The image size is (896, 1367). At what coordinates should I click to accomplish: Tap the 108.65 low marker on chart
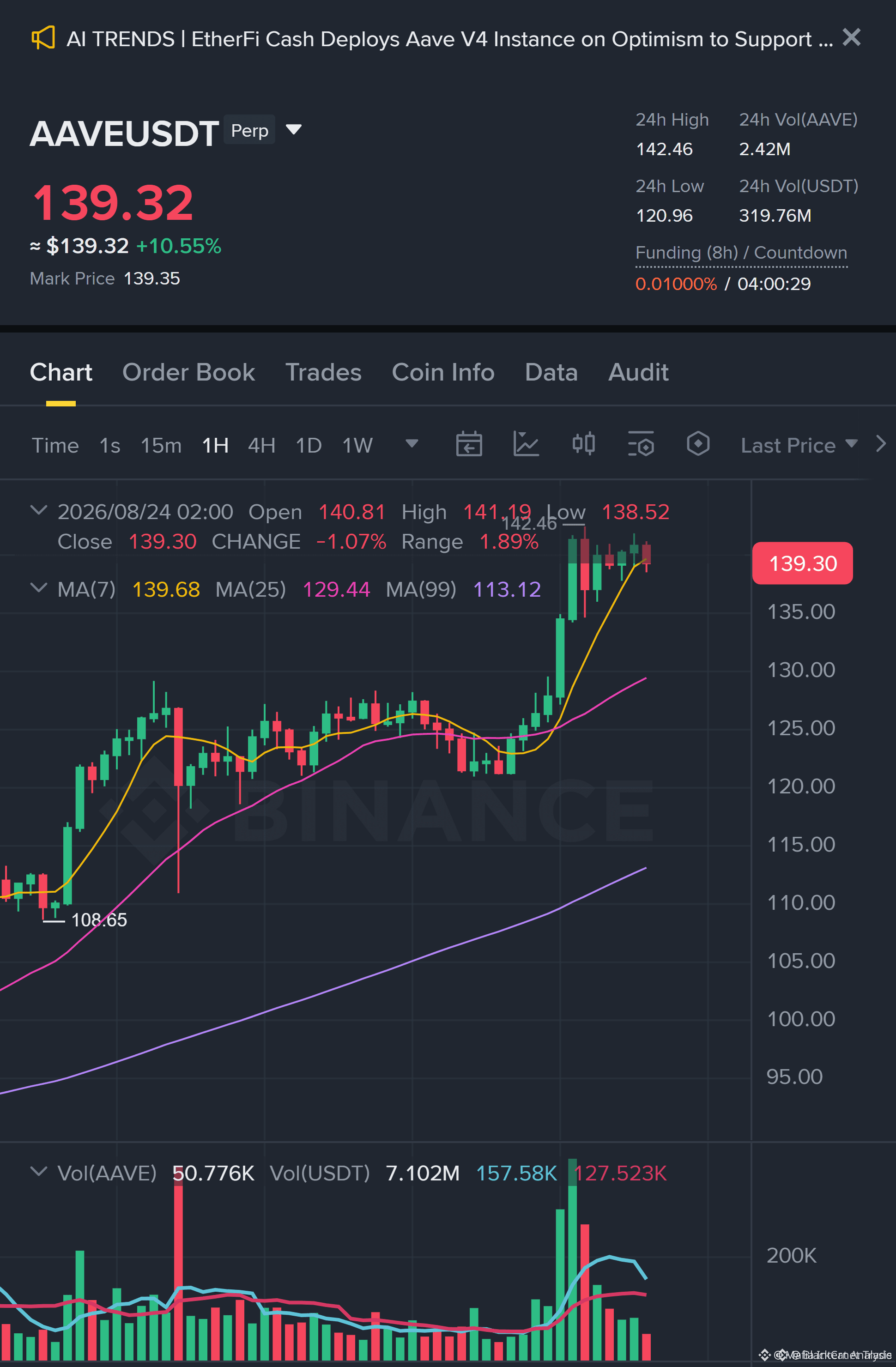[x=99, y=920]
